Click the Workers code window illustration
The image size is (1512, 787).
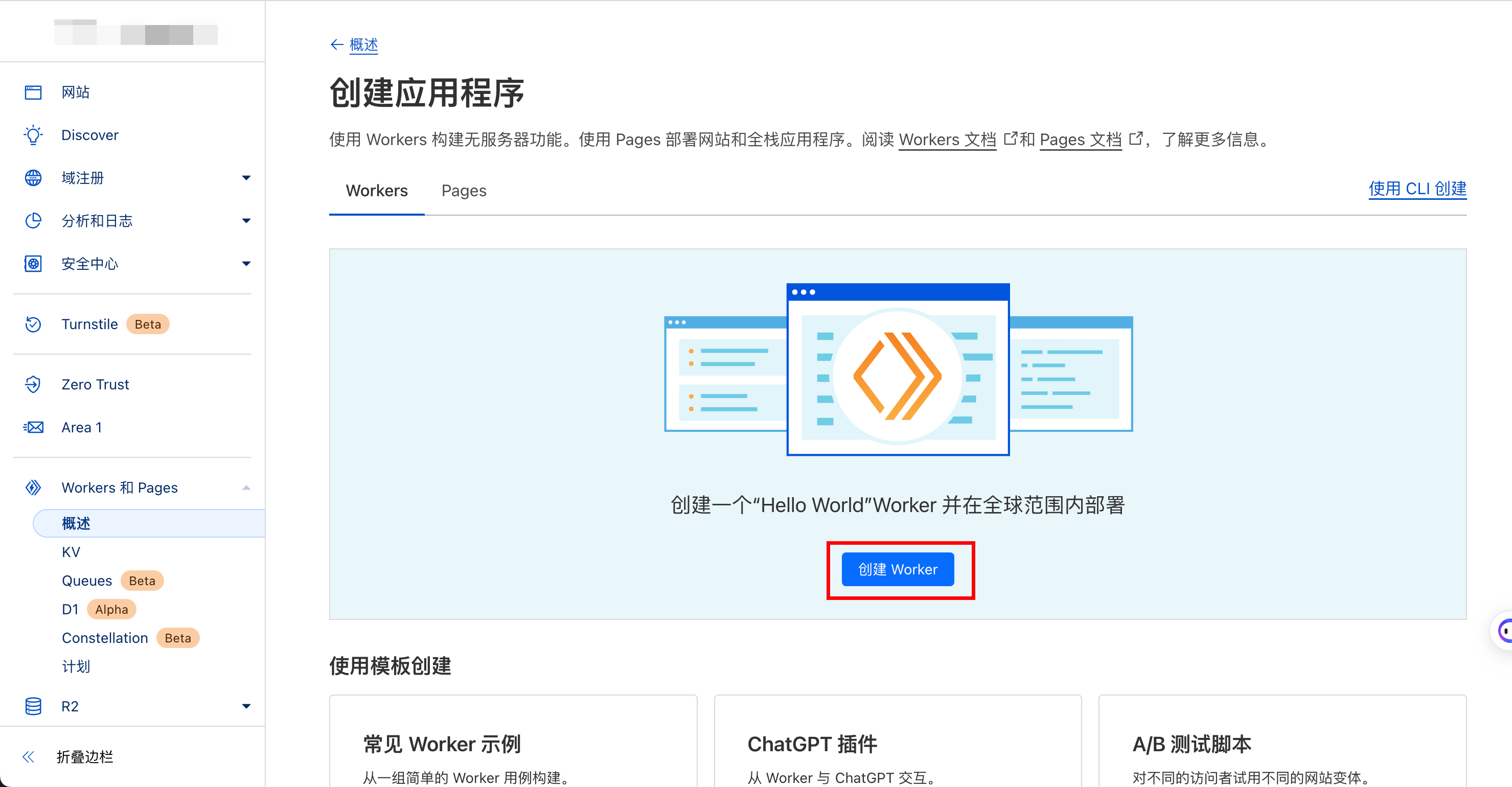coord(898,369)
